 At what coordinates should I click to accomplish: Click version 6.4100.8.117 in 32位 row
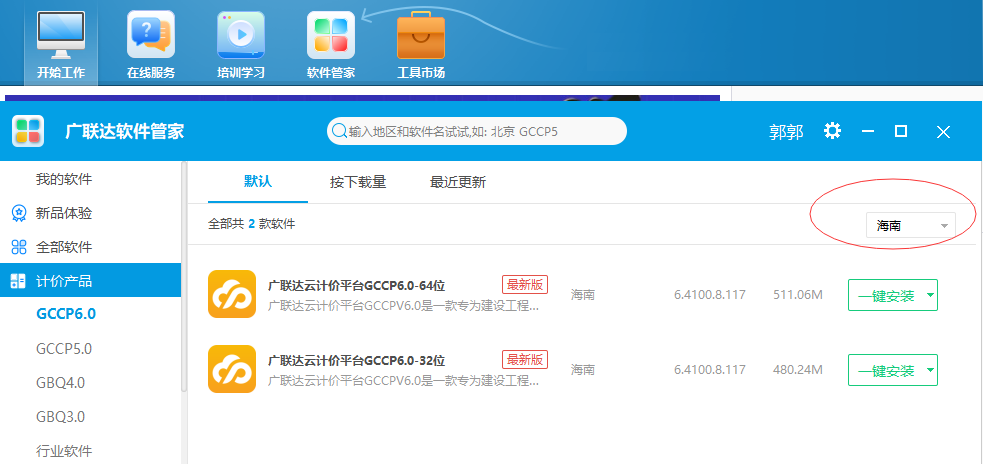pos(710,370)
